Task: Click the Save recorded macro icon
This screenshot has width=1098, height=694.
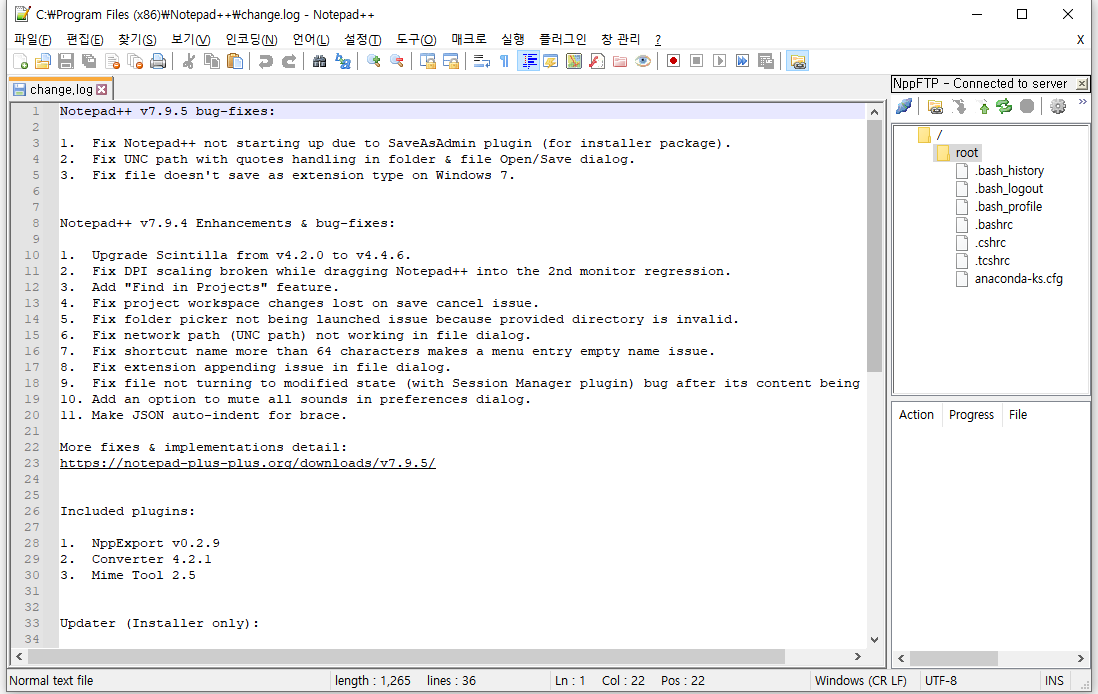Action: pos(765,62)
